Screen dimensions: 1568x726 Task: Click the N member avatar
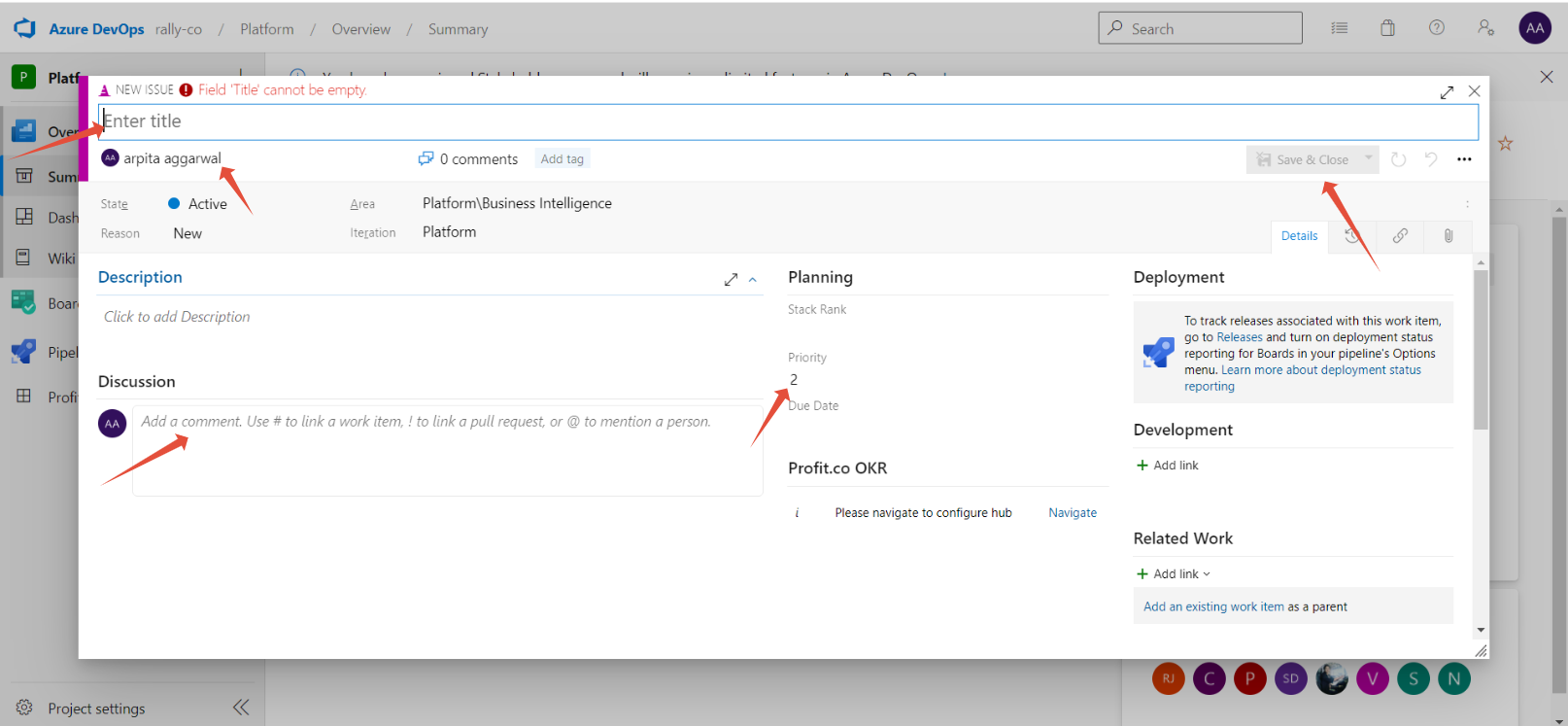tap(1453, 678)
